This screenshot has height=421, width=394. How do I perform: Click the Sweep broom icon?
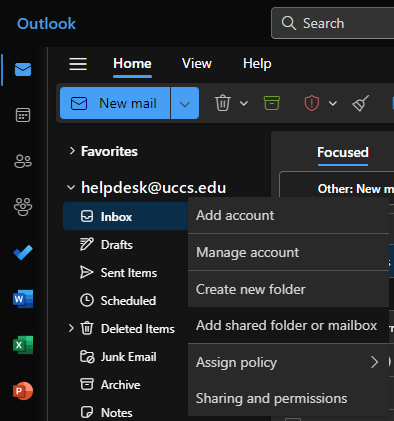(x=361, y=103)
